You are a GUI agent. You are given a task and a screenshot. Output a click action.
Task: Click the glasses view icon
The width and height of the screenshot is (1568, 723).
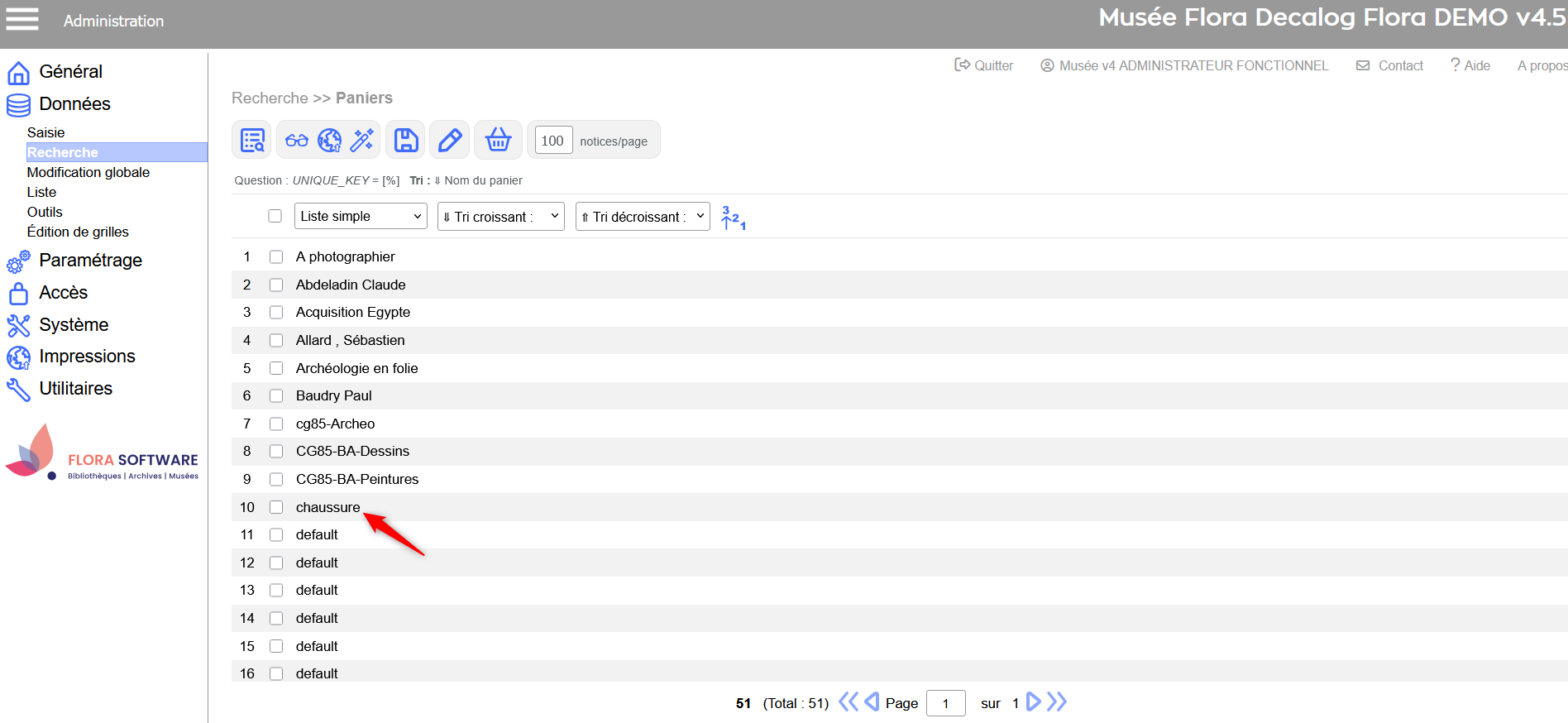tap(296, 140)
